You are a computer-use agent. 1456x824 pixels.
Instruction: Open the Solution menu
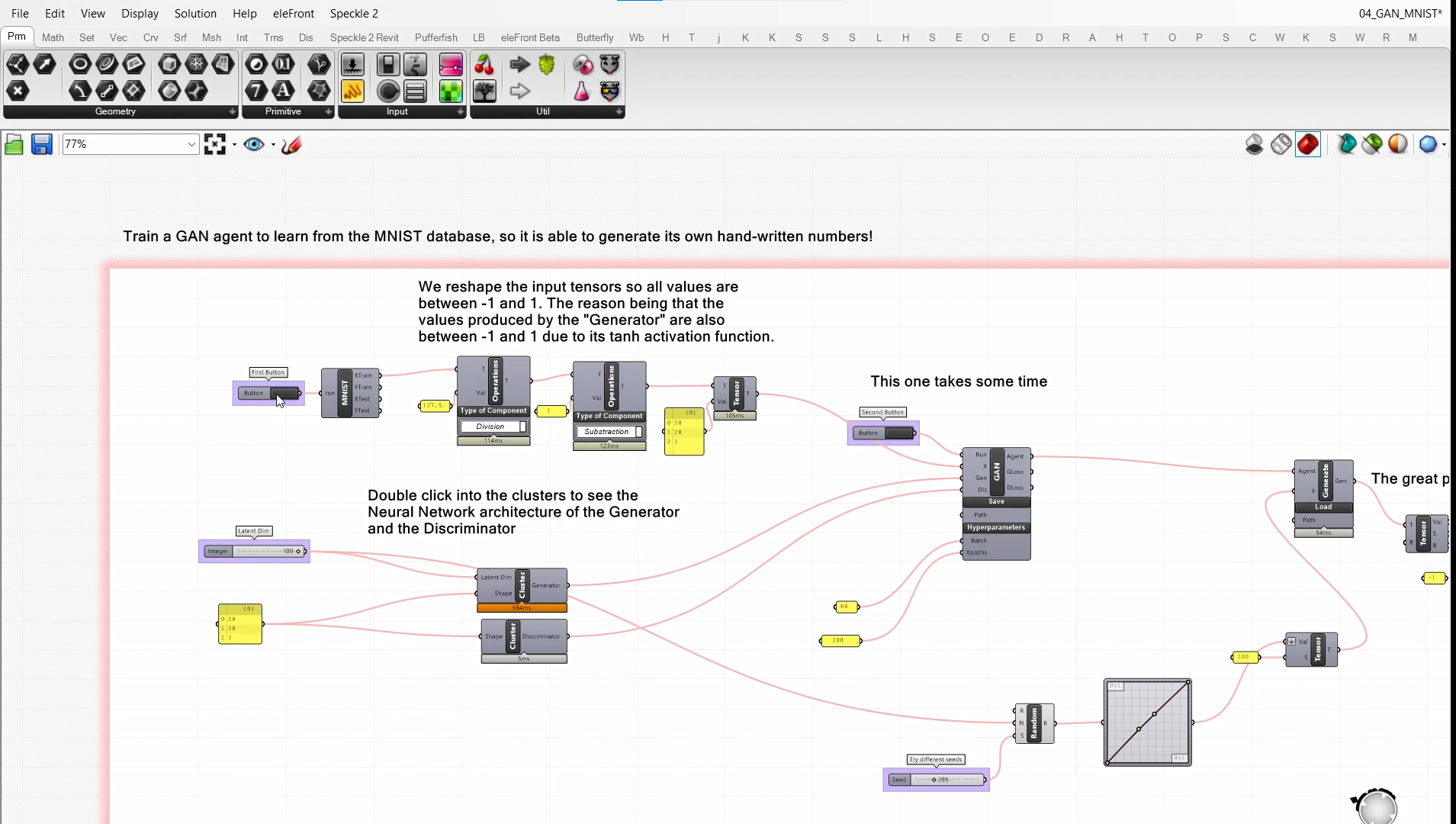coord(195,14)
